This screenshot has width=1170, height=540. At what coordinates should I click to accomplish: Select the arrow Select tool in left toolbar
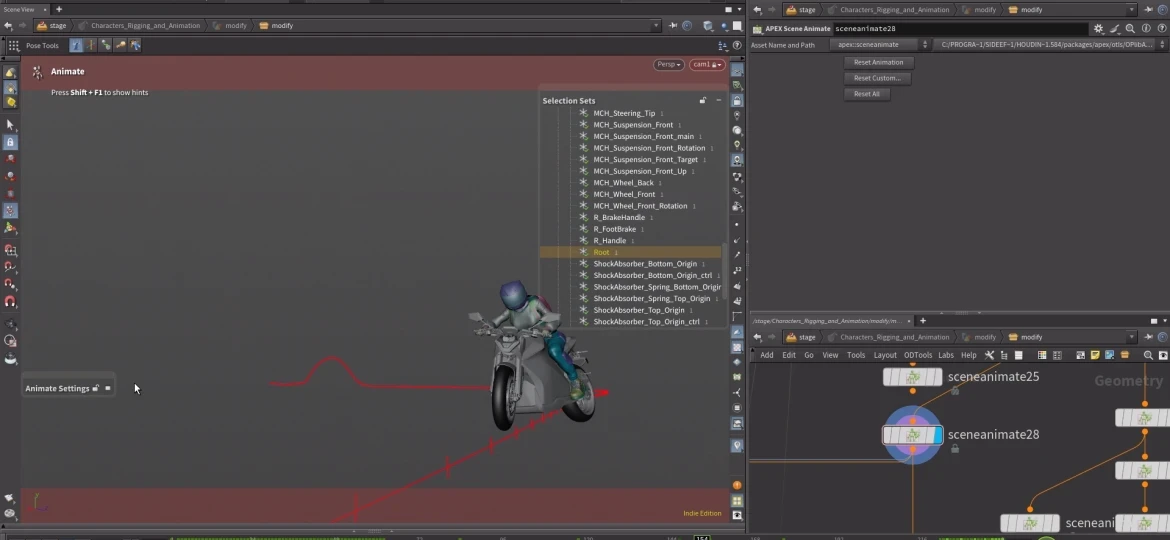10,125
